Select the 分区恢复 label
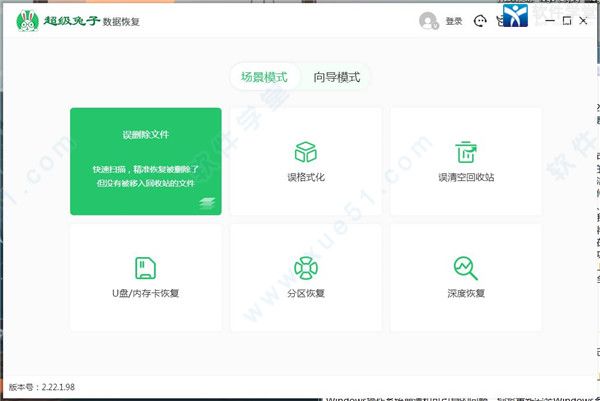This screenshot has height=401, width=600. (306, 293)
